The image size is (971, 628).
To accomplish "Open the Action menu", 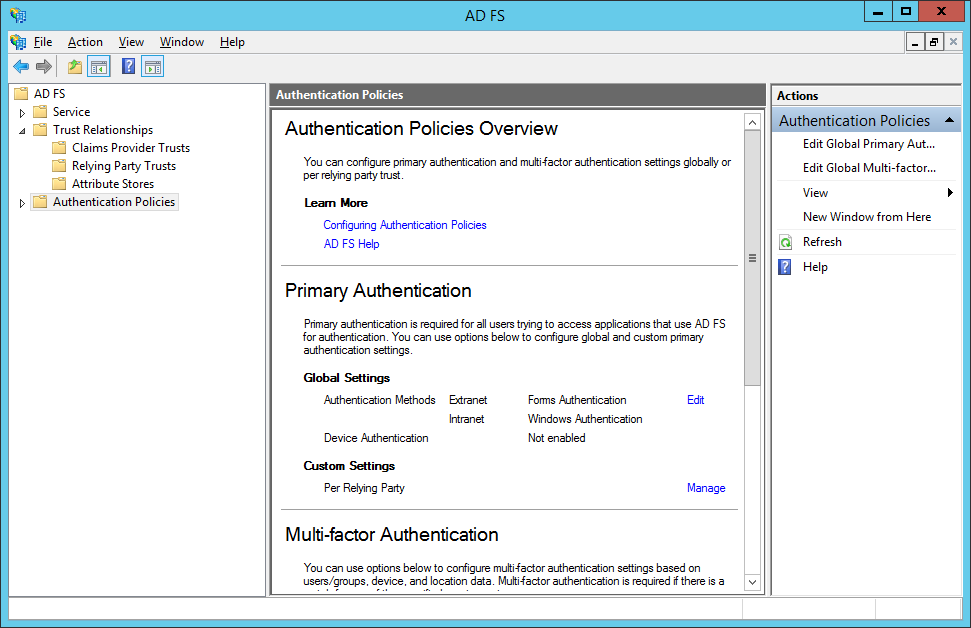I will [85, 42].
